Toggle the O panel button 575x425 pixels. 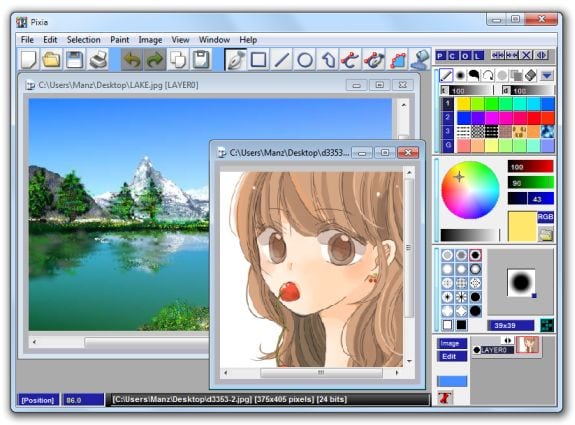465,56
